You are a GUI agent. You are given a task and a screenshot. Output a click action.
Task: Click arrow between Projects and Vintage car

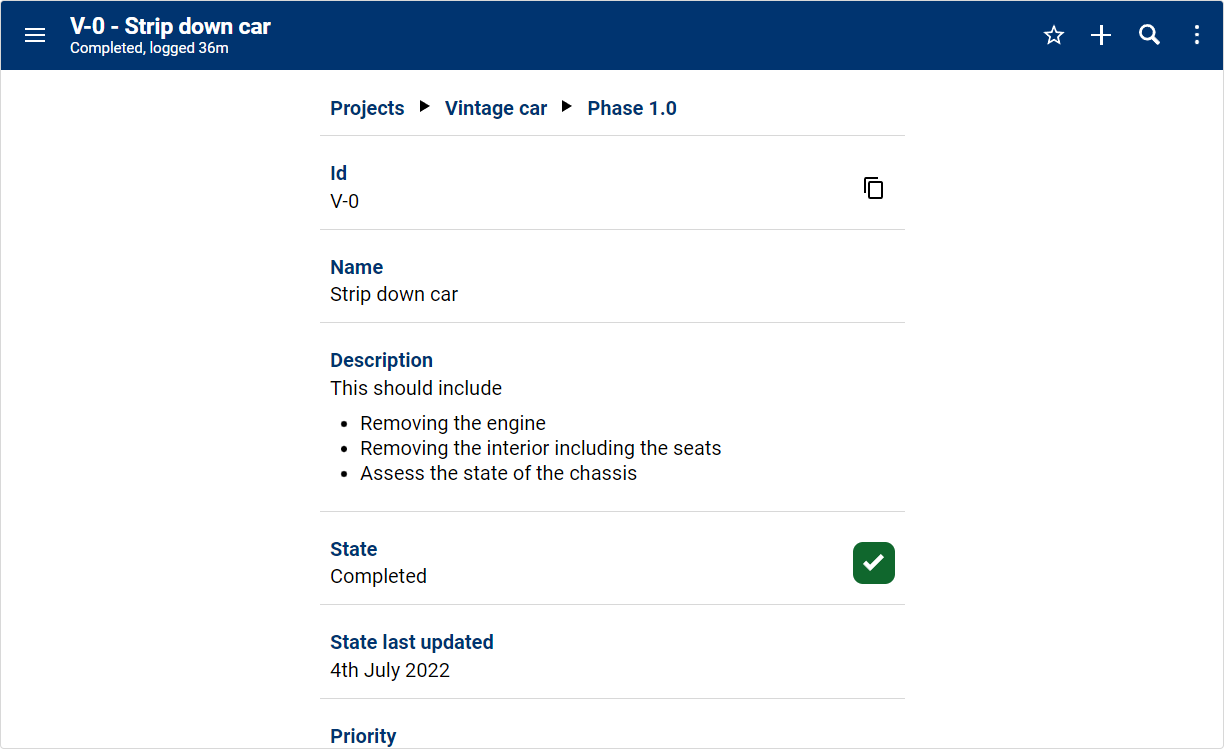pos(425,106)
